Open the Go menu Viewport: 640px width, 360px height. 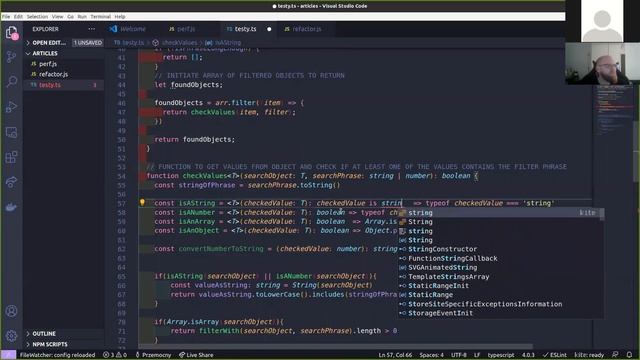[x=71, y=17]
